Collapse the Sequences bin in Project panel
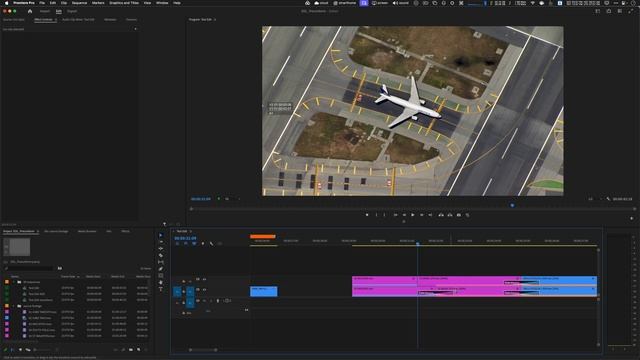Screen dimensions: 640x360 tap(13, 282)
